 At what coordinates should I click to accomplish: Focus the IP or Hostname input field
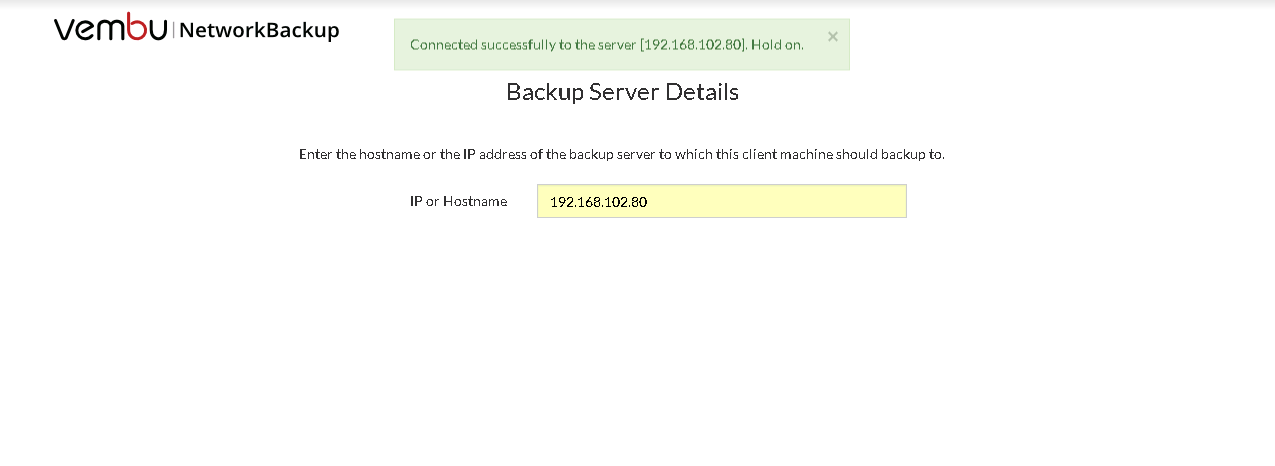coord(721,201)
